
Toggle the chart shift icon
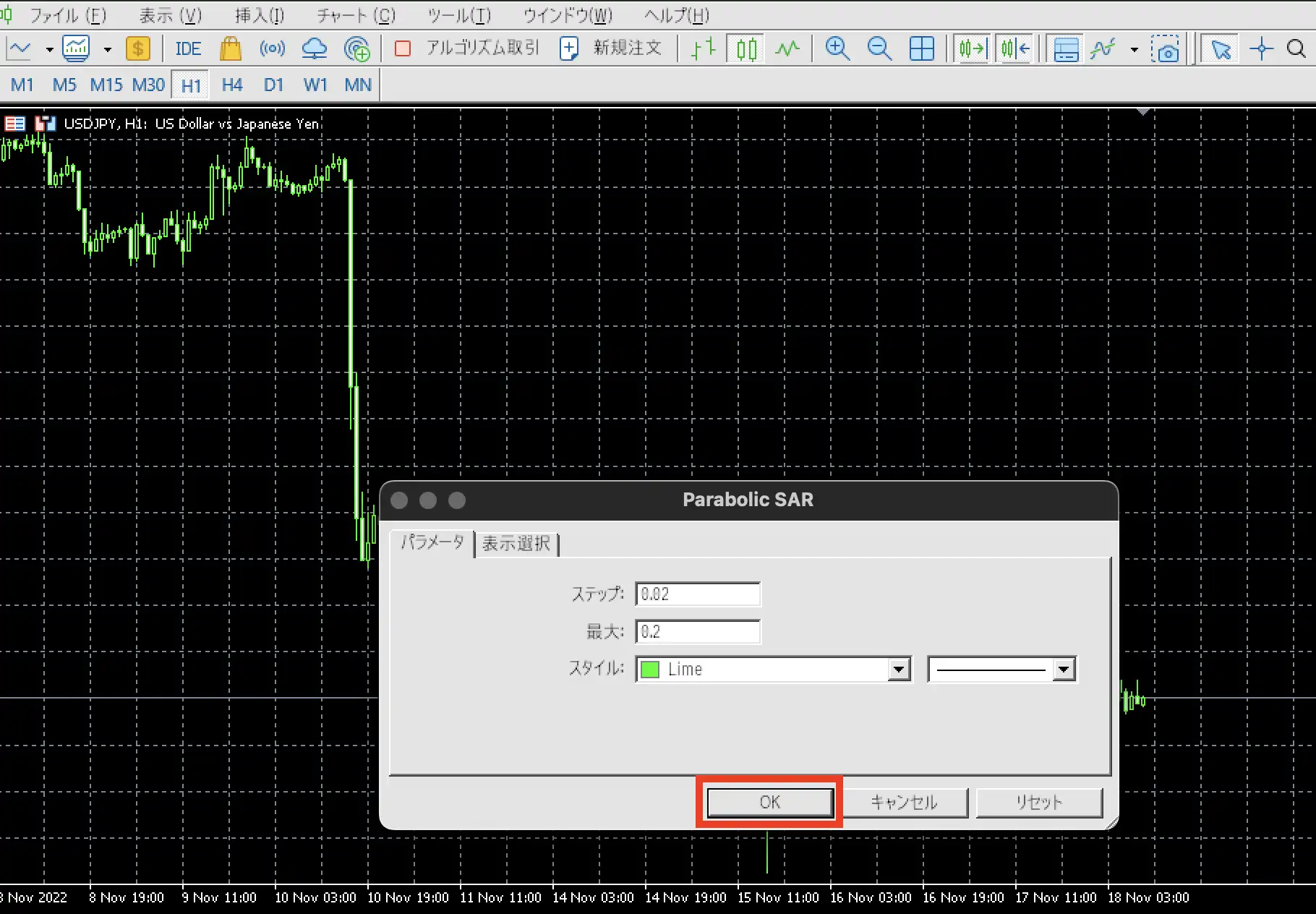1015,48
